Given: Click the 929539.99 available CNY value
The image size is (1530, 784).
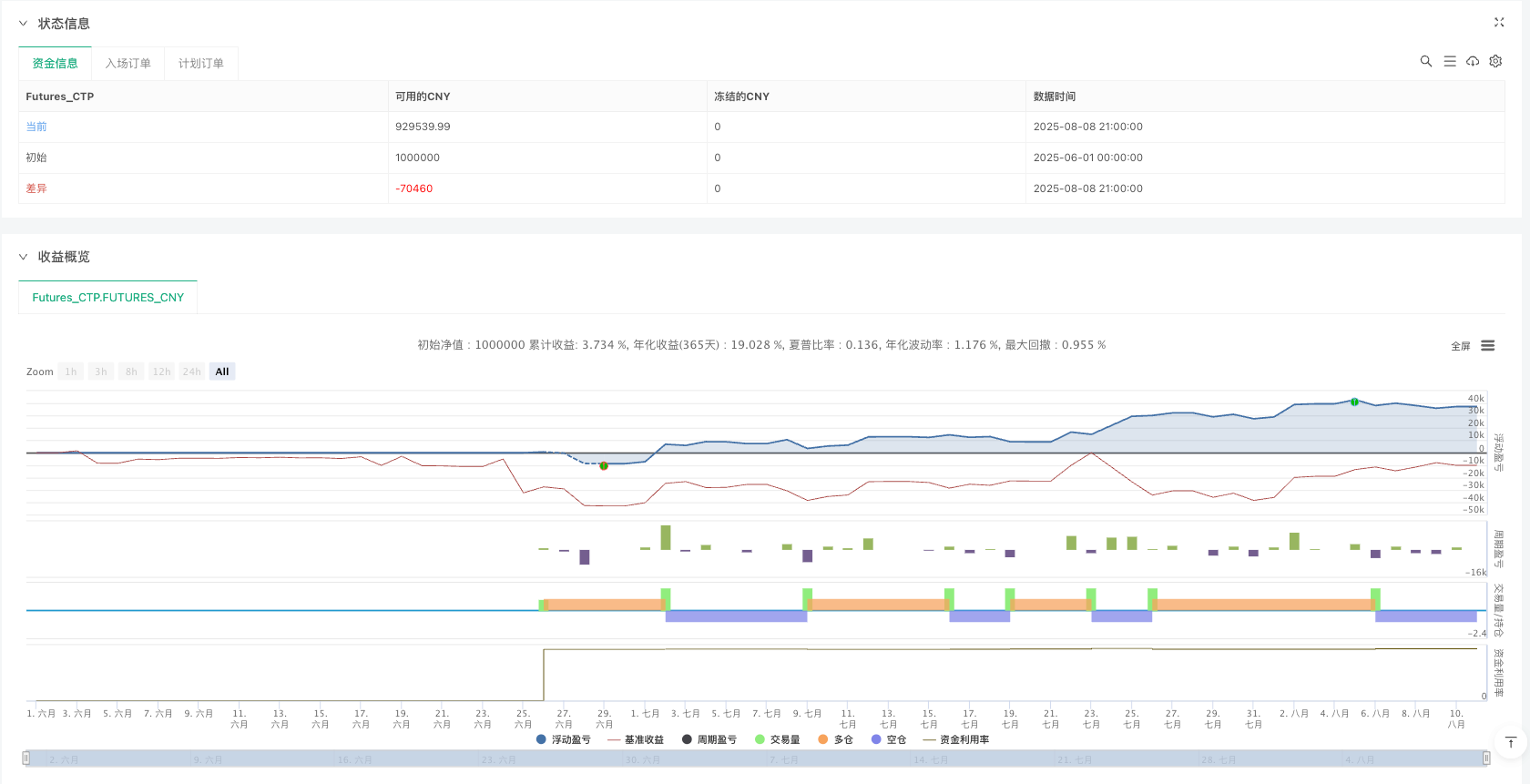Looking at the screenshot, I should pos(423,127).
